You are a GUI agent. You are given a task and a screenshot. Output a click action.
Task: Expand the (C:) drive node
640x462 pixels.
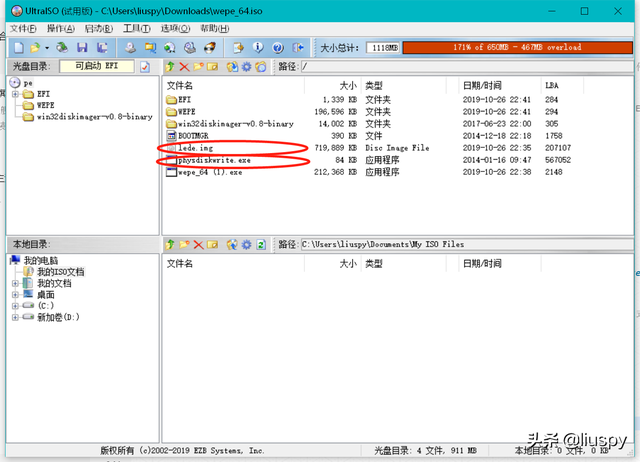click(x=15, y=306)
